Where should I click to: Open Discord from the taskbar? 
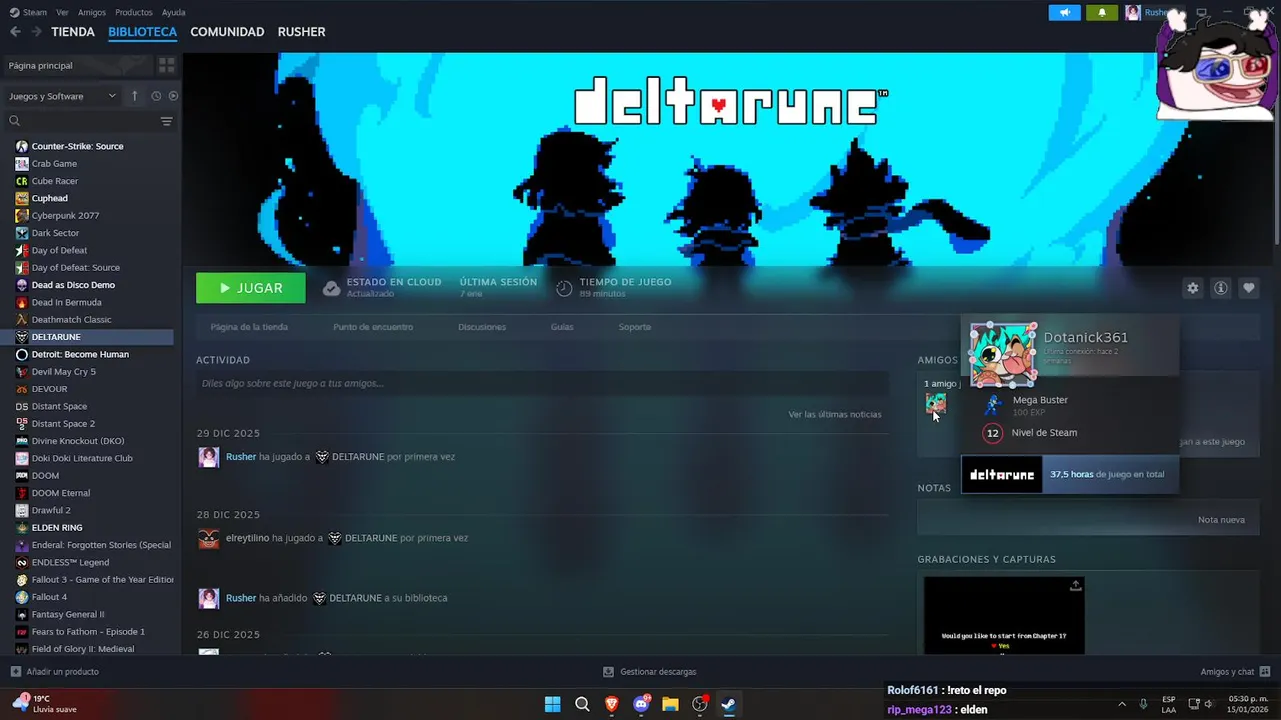tap(641, 704)
